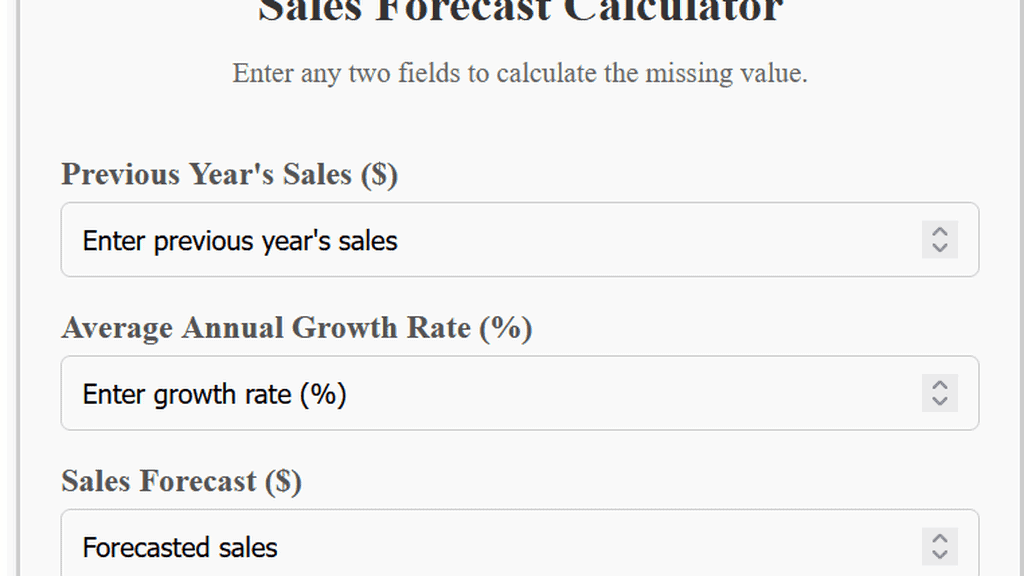This screenshot has width=1024, height=576.
Task: Click the 'Previous Year's Sales ($)' label
Action: [229, 174]
